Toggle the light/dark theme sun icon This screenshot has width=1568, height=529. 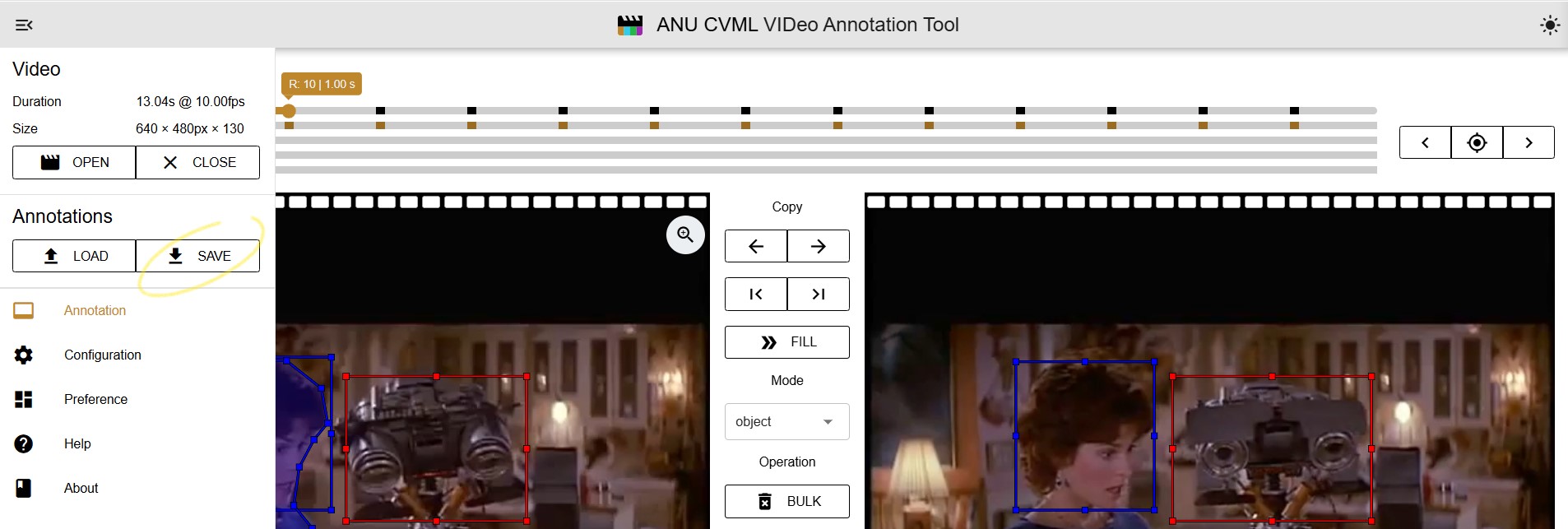(x=1549, y=25)
